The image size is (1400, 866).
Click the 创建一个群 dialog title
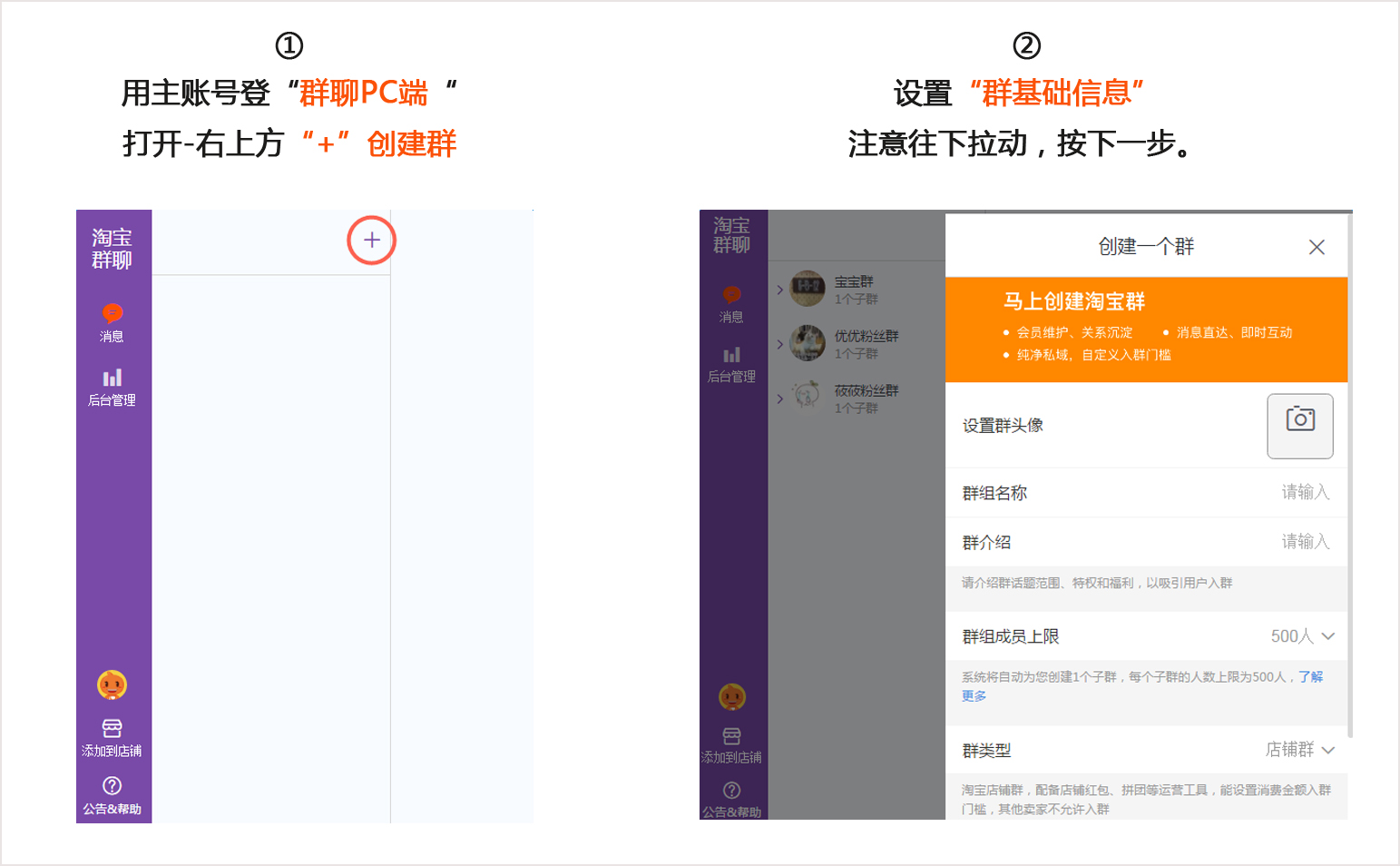[x=1146, y=247]
